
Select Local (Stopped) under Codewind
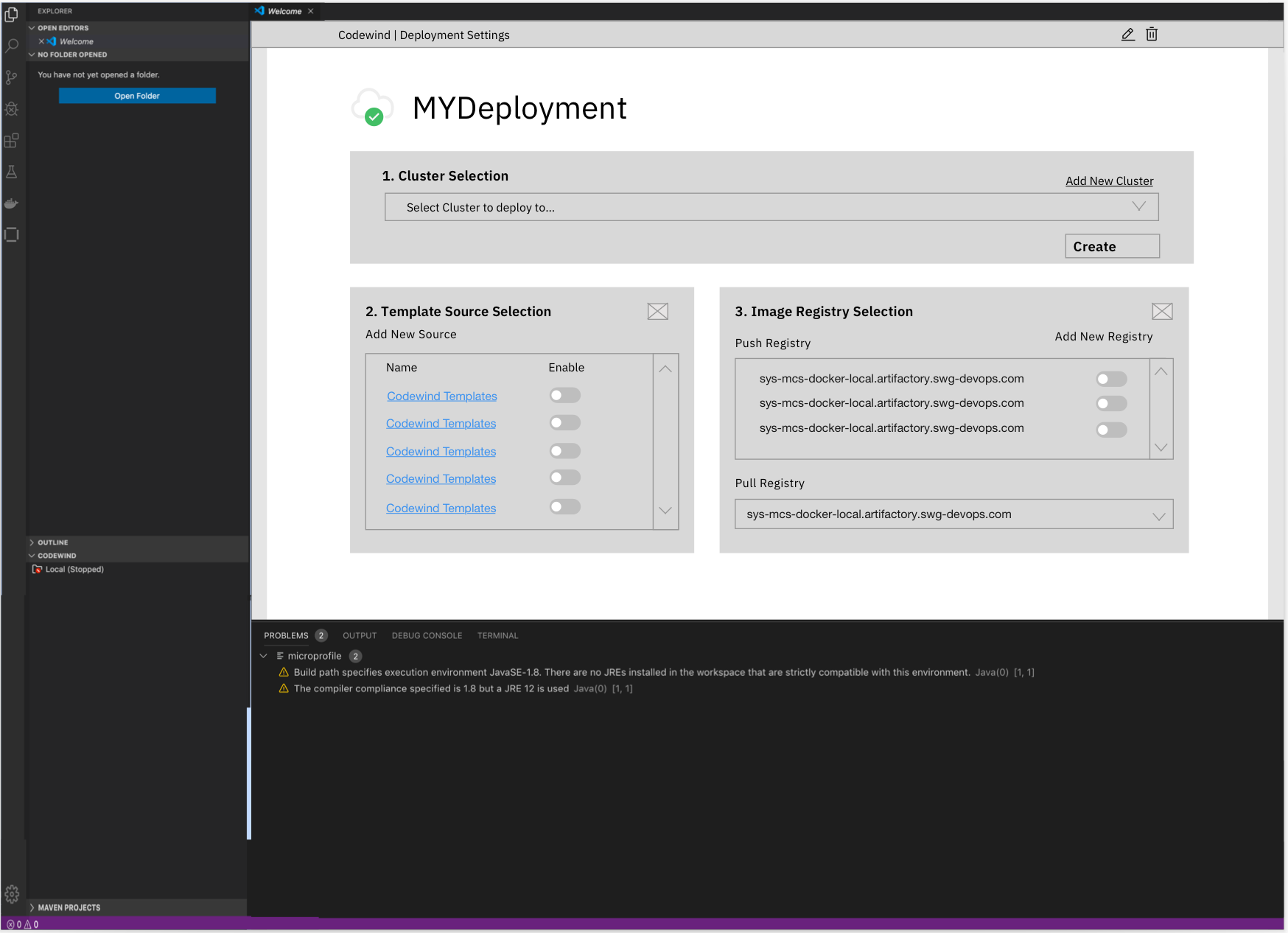coord(74,569)
